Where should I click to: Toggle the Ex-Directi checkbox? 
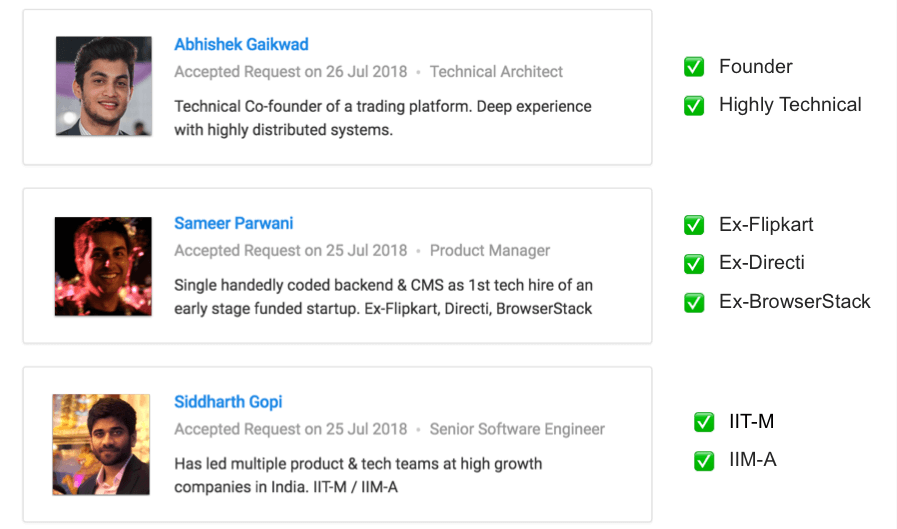694,264
